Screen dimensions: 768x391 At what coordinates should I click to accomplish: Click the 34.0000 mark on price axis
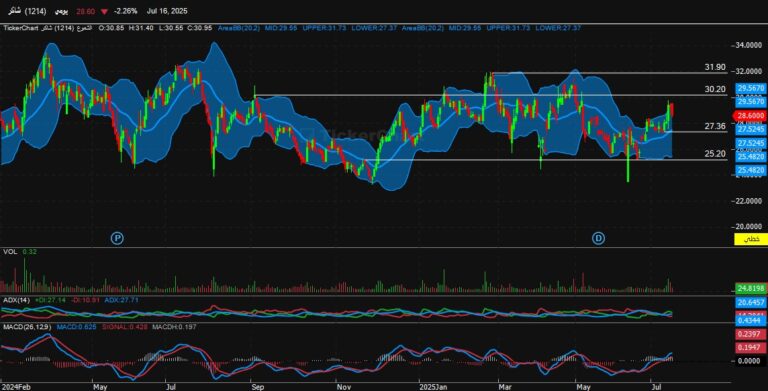(749, 46)
